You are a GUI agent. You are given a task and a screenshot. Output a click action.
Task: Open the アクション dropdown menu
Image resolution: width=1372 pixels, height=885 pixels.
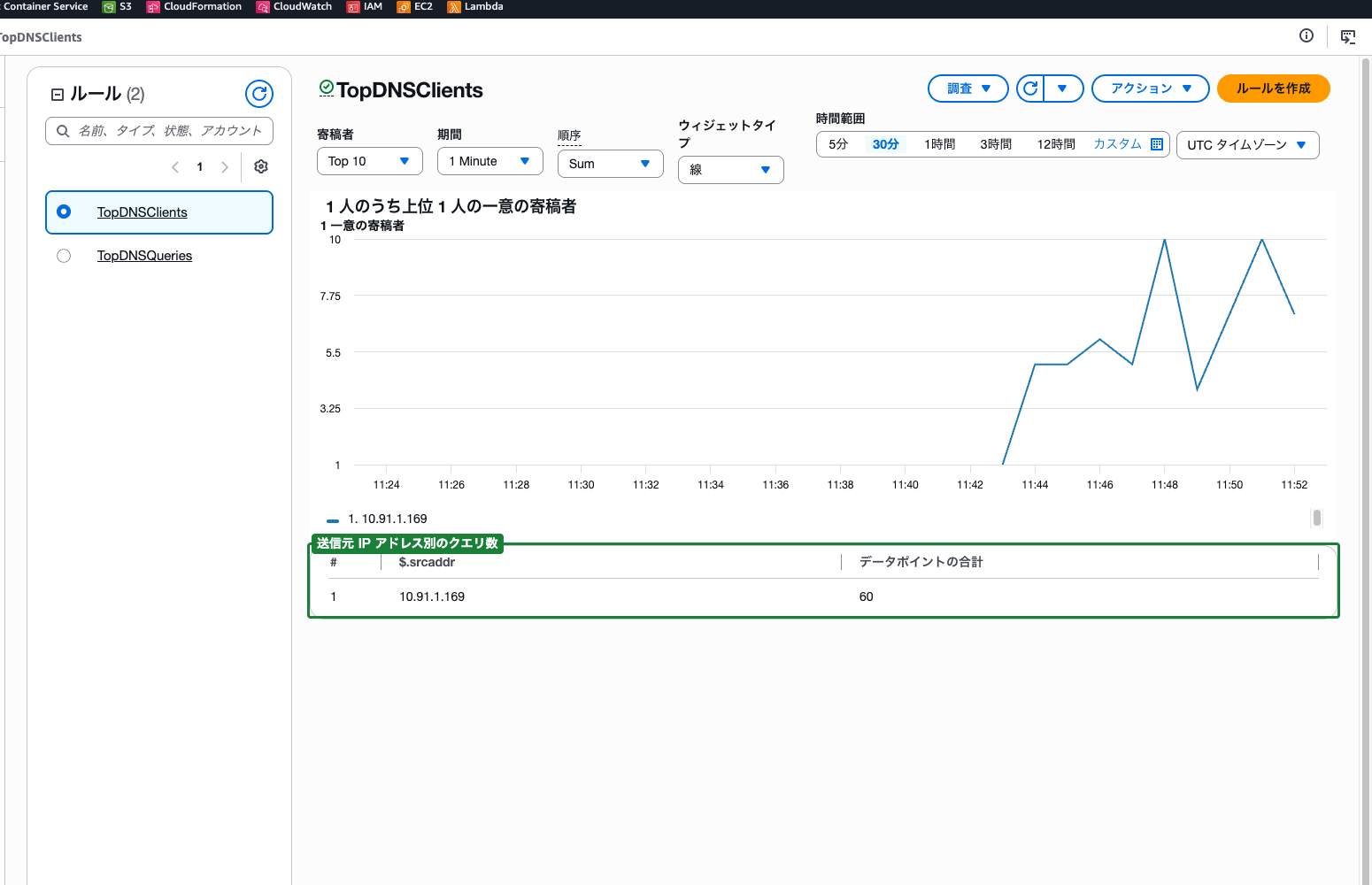point(1151,88)
